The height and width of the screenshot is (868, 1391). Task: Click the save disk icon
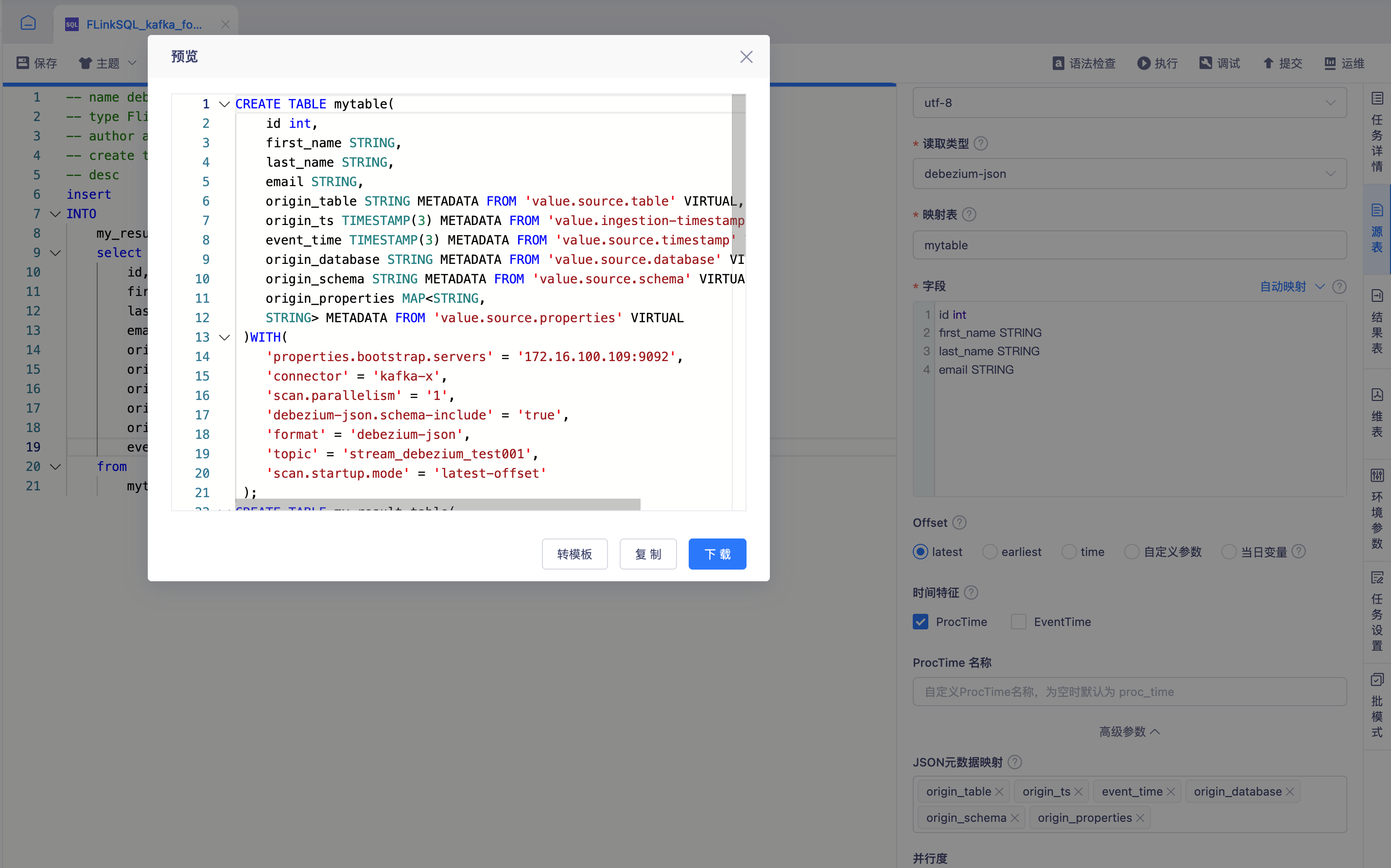tap(22, 63)
